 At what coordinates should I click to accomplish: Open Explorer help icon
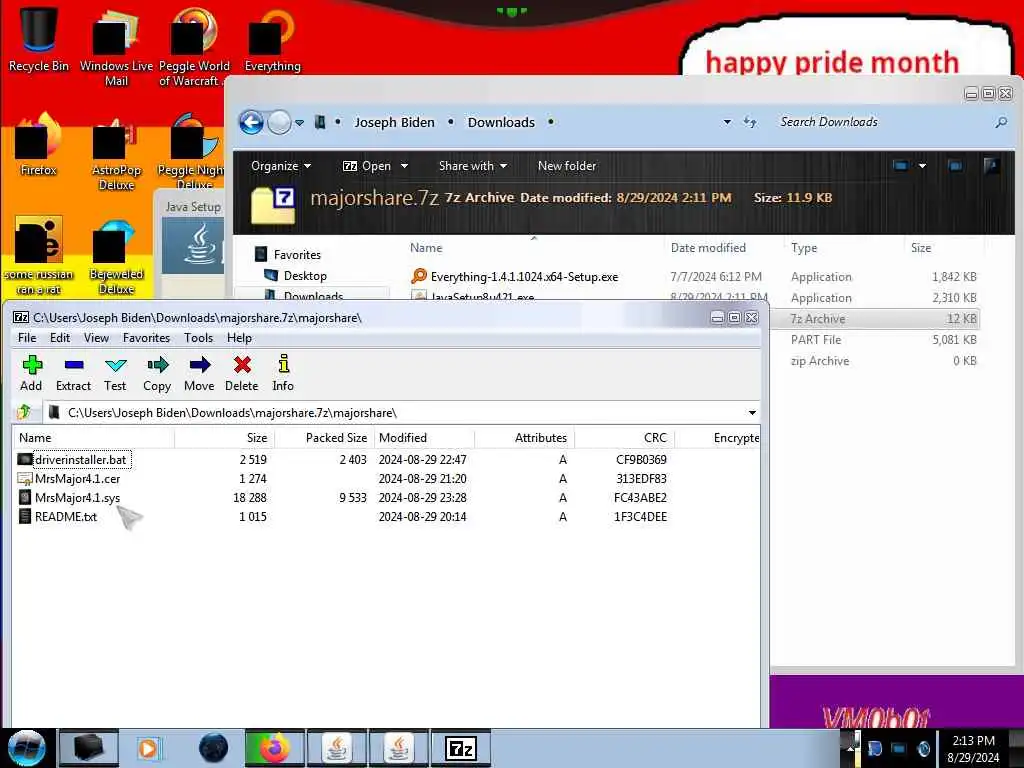(991, 166)
